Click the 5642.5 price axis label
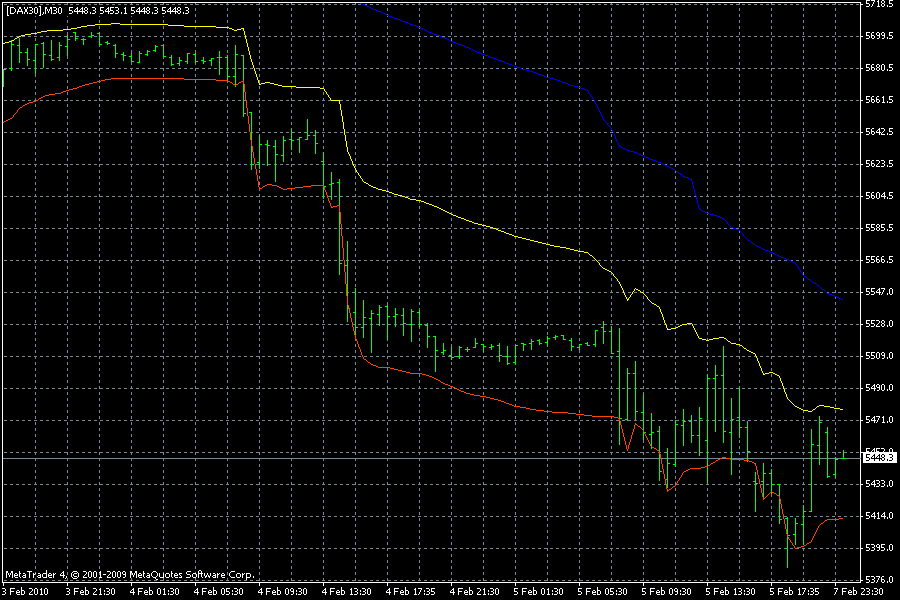This screenshot has width=900, height=600. (x=879, y=132)
